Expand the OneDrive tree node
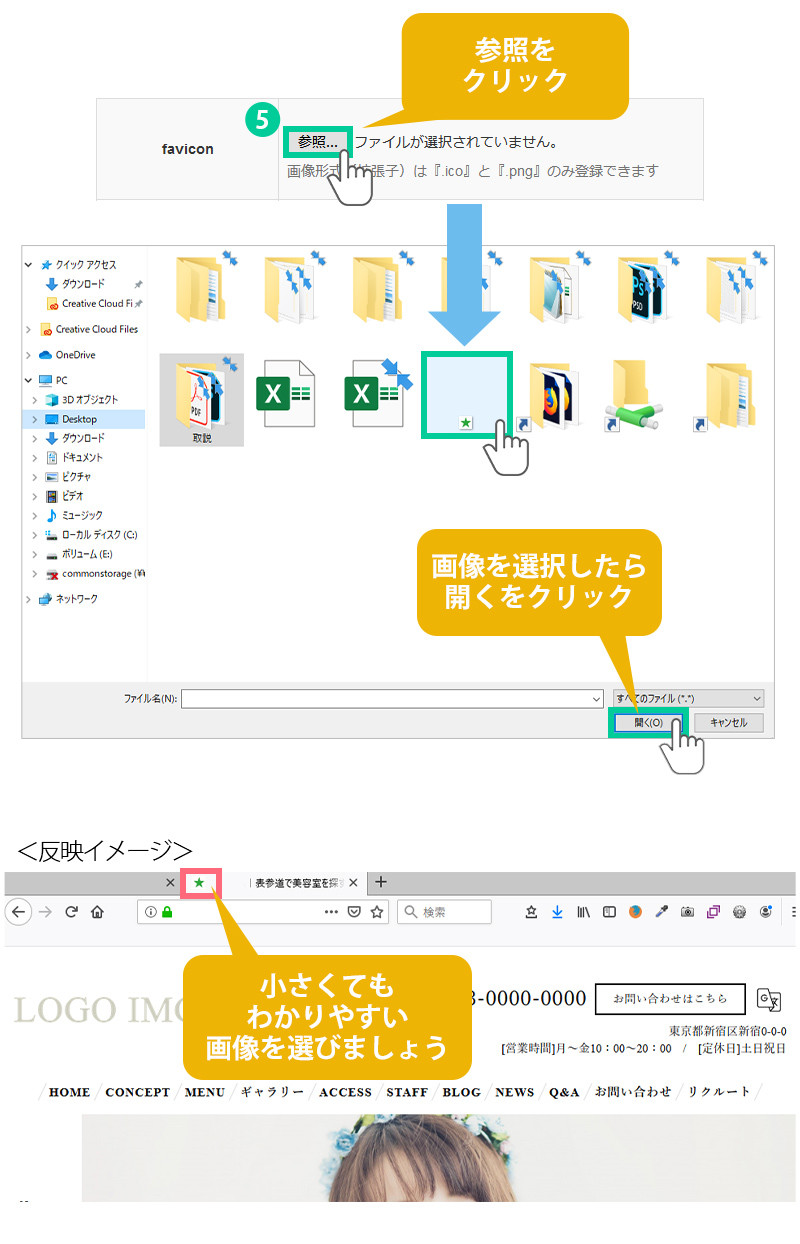 (29, 355)
